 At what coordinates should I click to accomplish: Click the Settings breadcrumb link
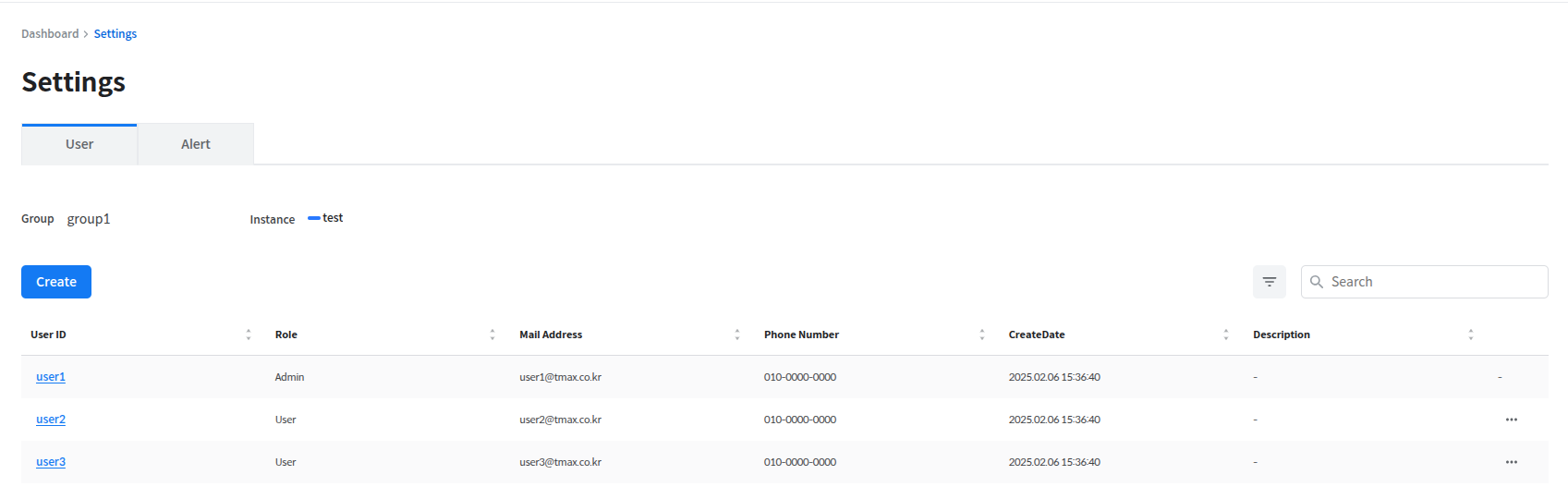pos(115,34)
